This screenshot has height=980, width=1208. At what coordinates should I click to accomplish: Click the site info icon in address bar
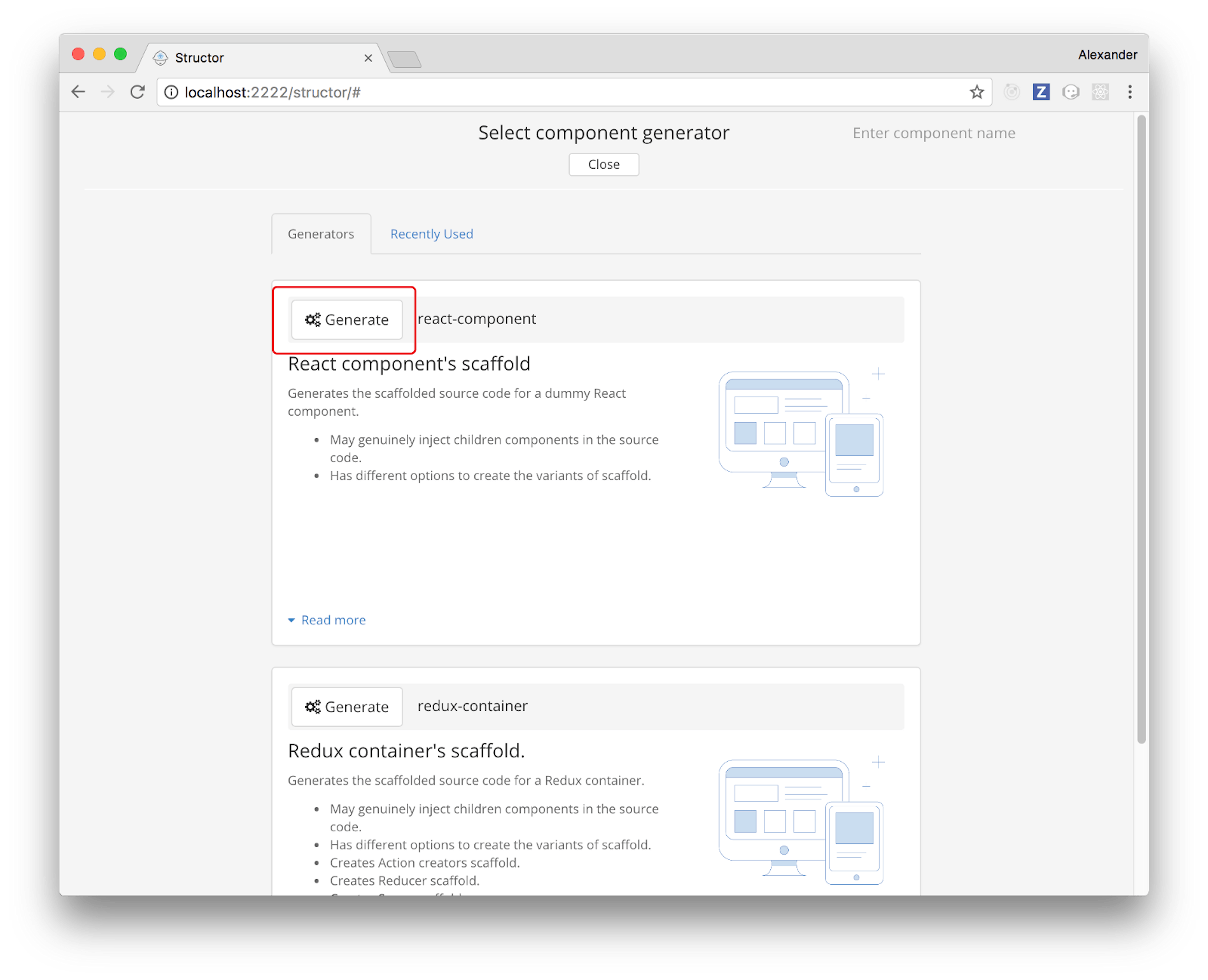pos(171,92)
